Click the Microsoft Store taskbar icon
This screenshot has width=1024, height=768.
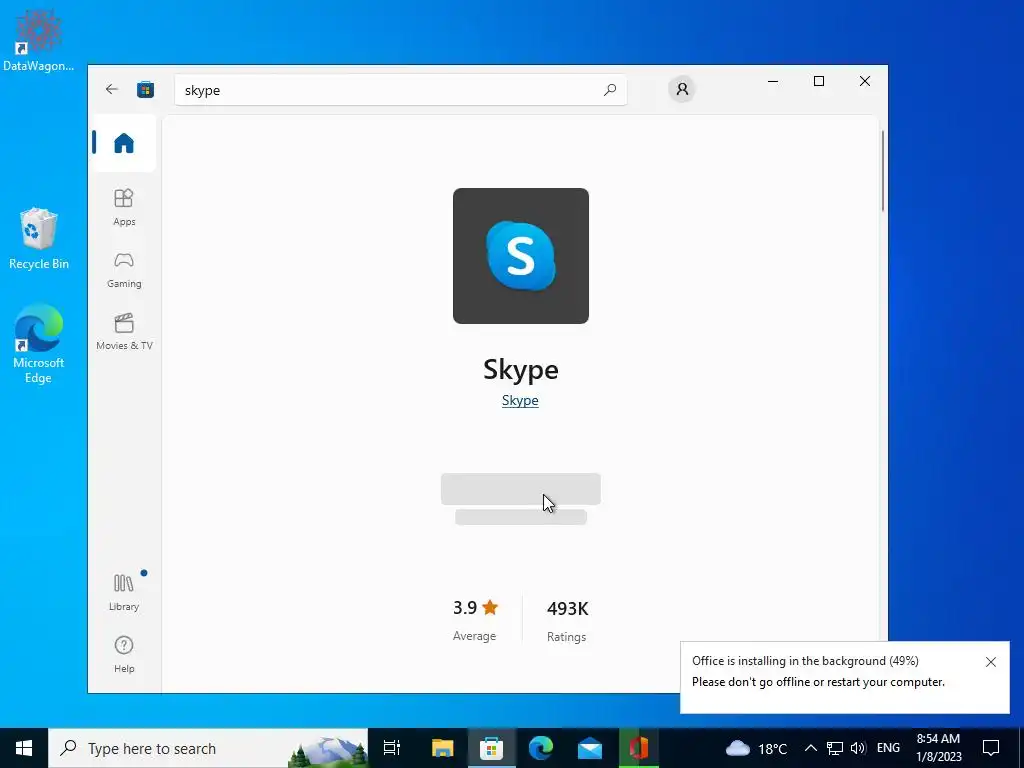[491, 748]
